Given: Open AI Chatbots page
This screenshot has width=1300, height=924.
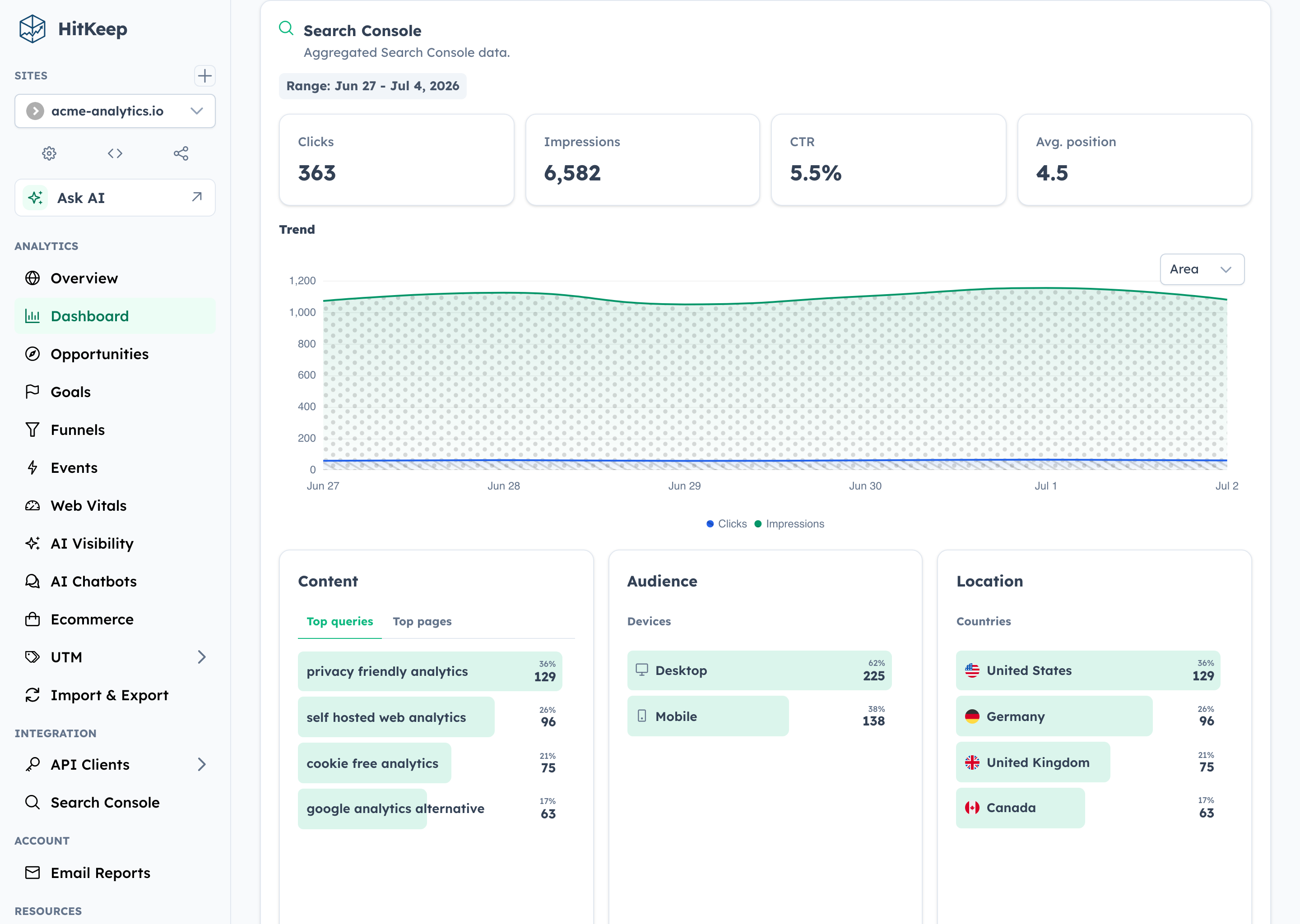Looking at the screenshot, I should coord(115,581).
